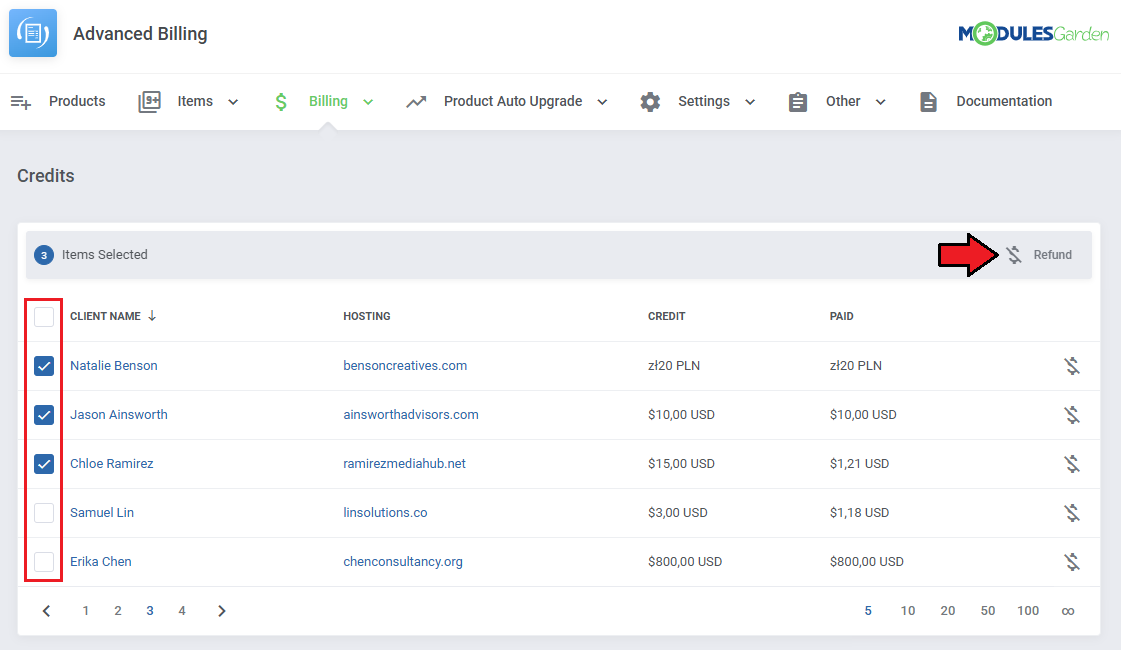Open client Jason Ainsworth's profile link
Image resolution: width=1121 pixels, height=650 pixels.
tap(119, 415)
